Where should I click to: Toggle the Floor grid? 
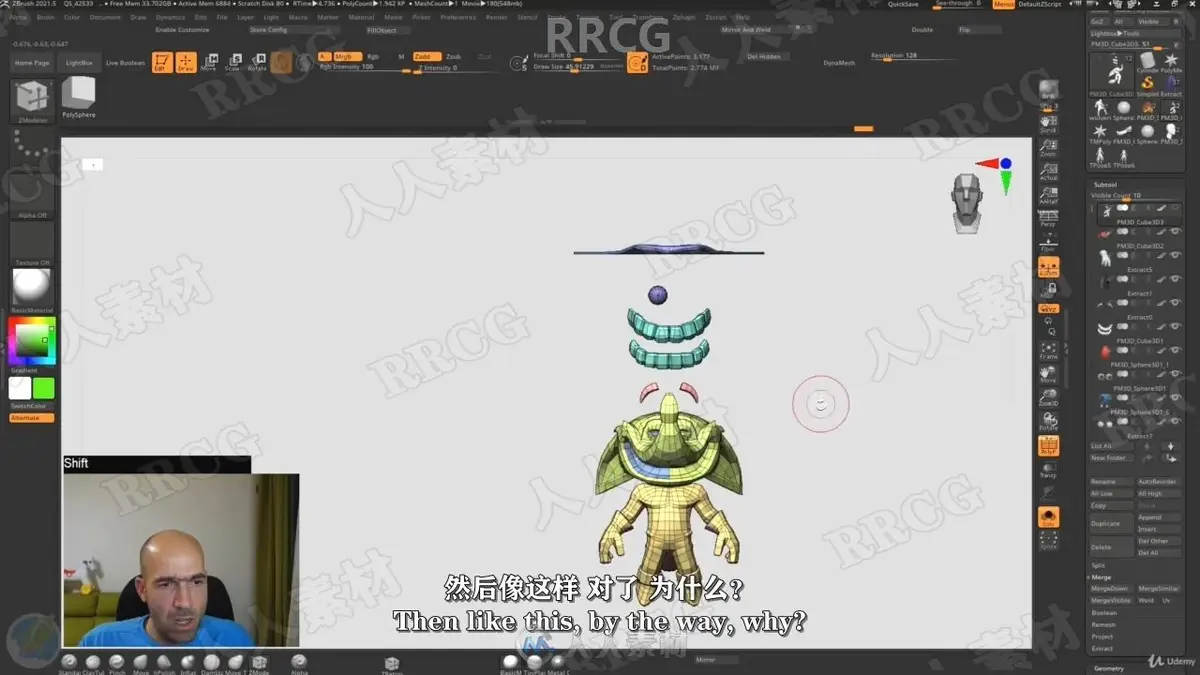pos(1048,242)
